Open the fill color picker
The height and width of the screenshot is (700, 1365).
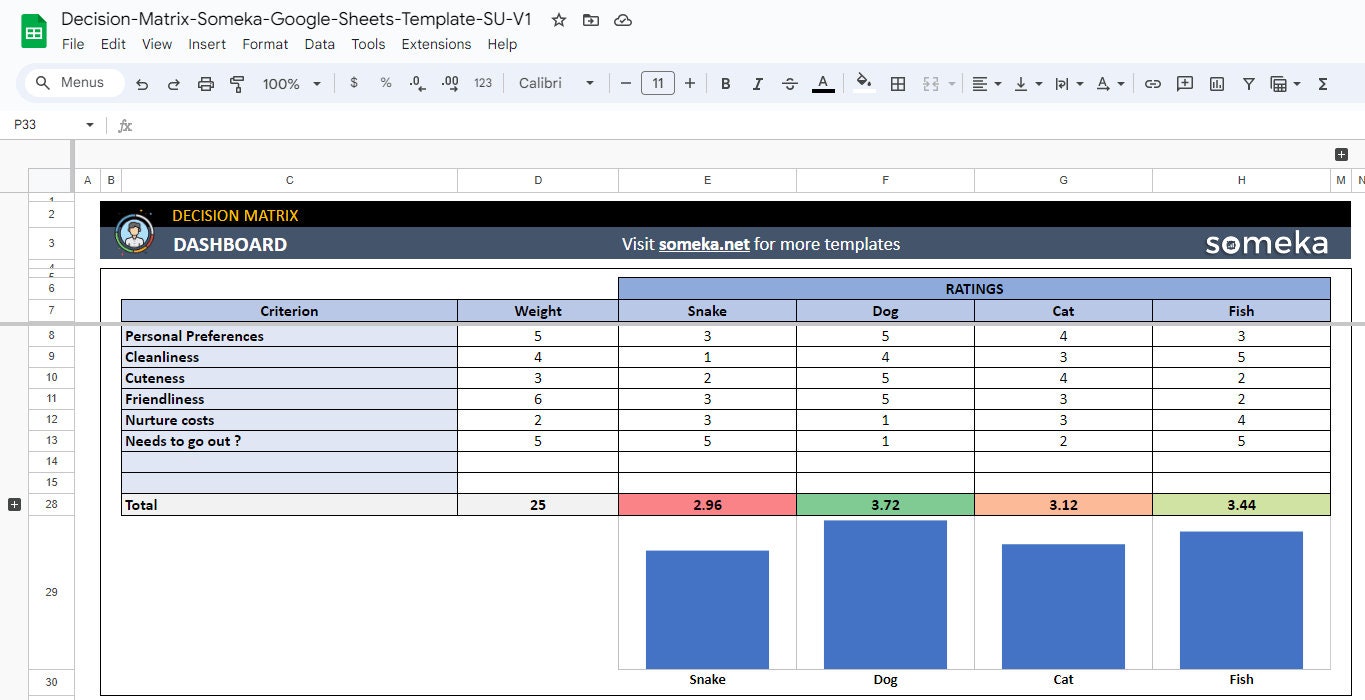click(863, 83)
